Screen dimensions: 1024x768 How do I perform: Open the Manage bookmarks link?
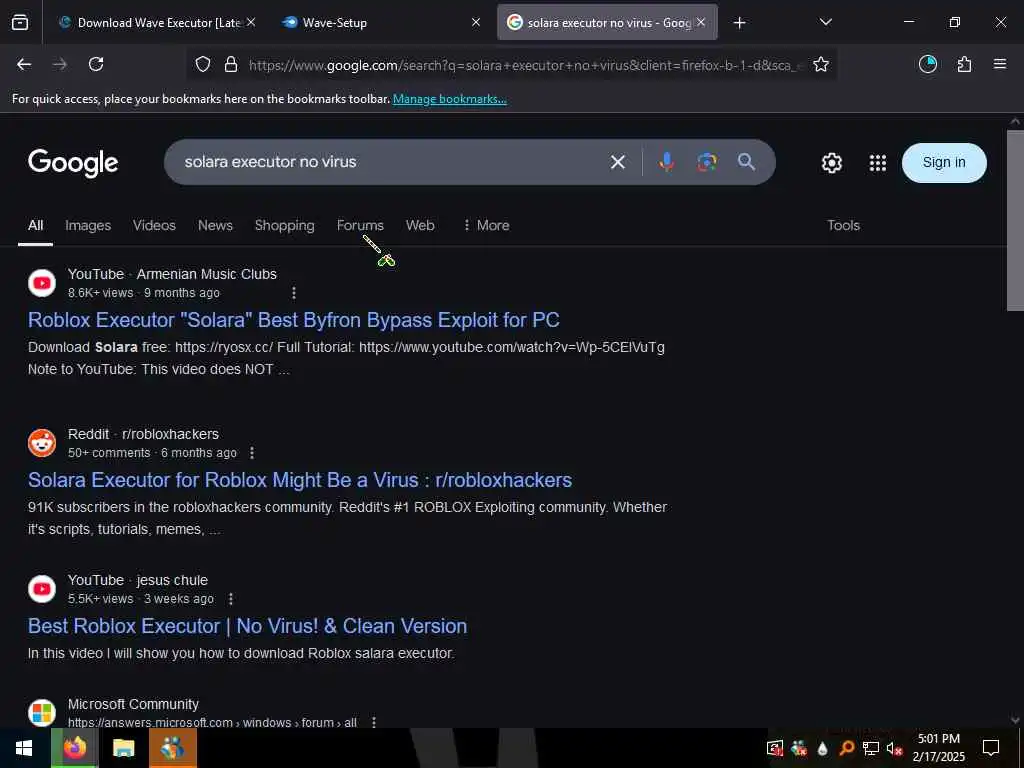click(450, 99)
